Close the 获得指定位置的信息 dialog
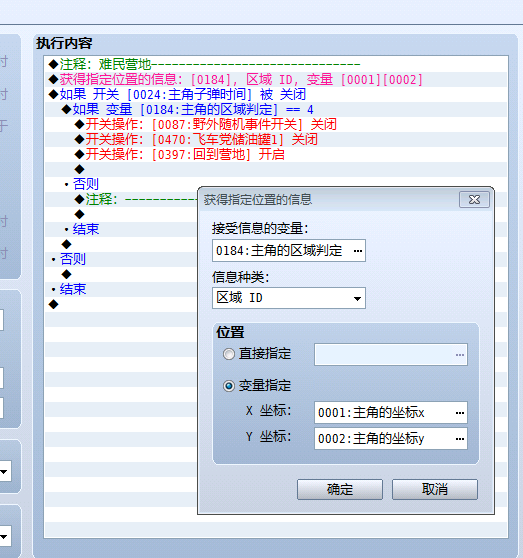This screenshot has width=523, height=558. (x=474, y=200)
